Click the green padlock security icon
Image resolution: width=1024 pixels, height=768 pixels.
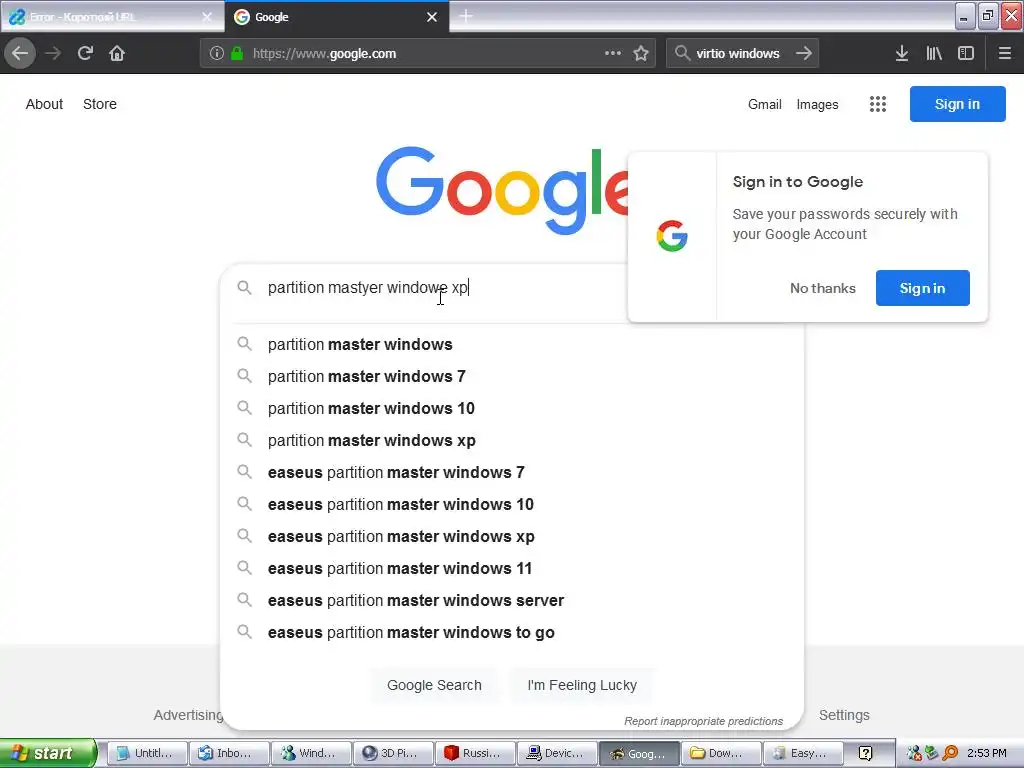pos(237,54)
